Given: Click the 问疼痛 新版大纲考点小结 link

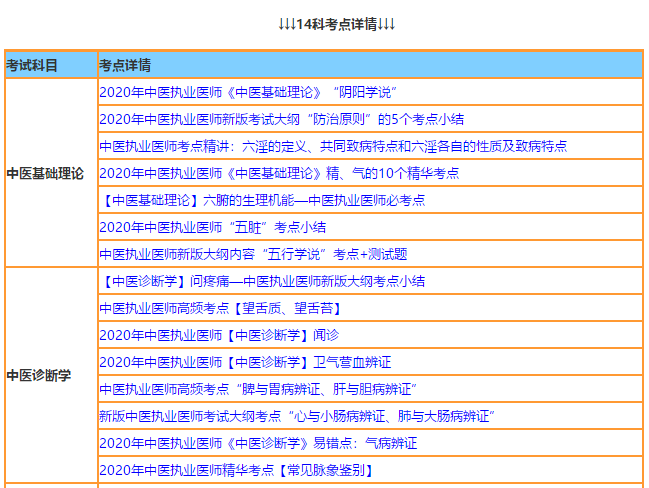Looking at the screenshot, I should point(264,281).
